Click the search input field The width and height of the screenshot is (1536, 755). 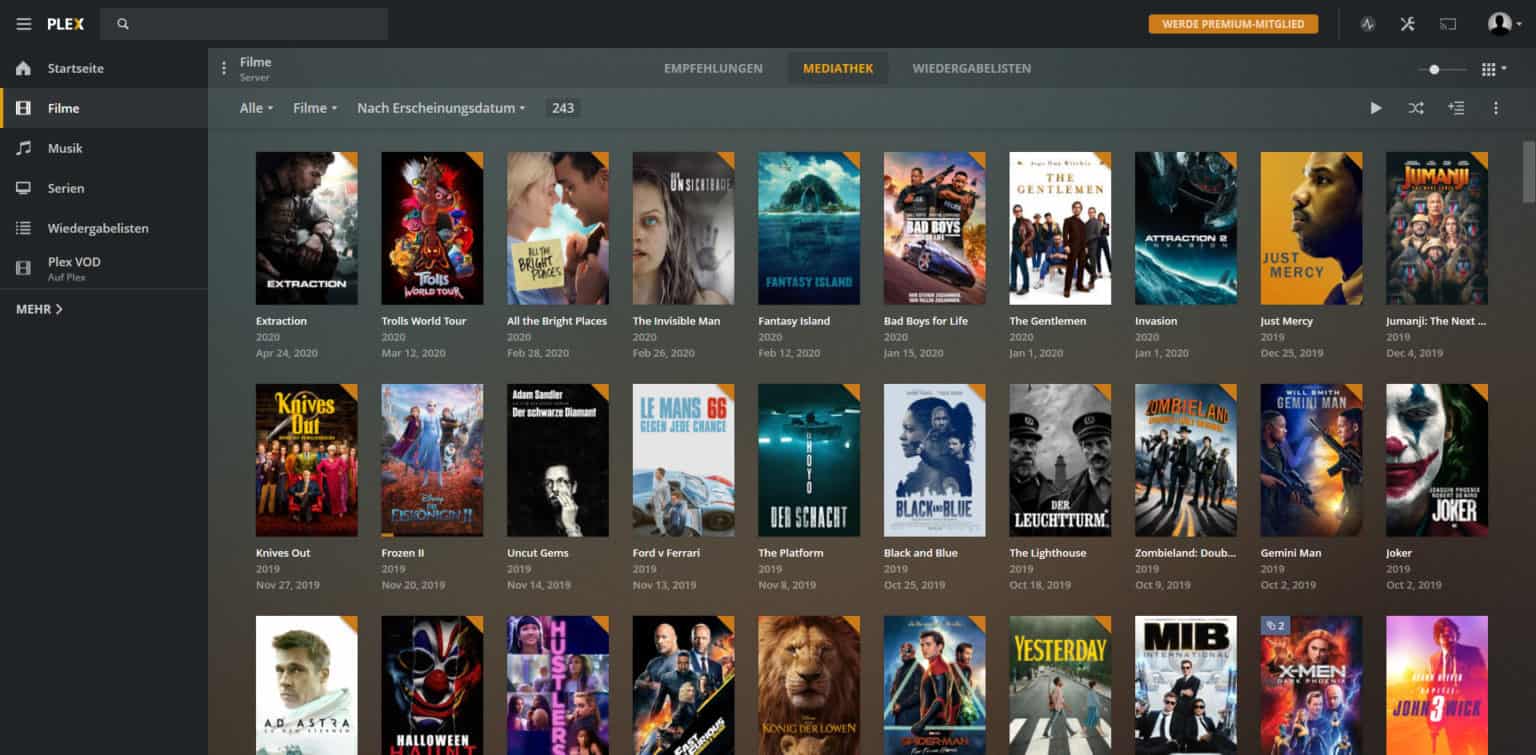[x=250, y=24]
